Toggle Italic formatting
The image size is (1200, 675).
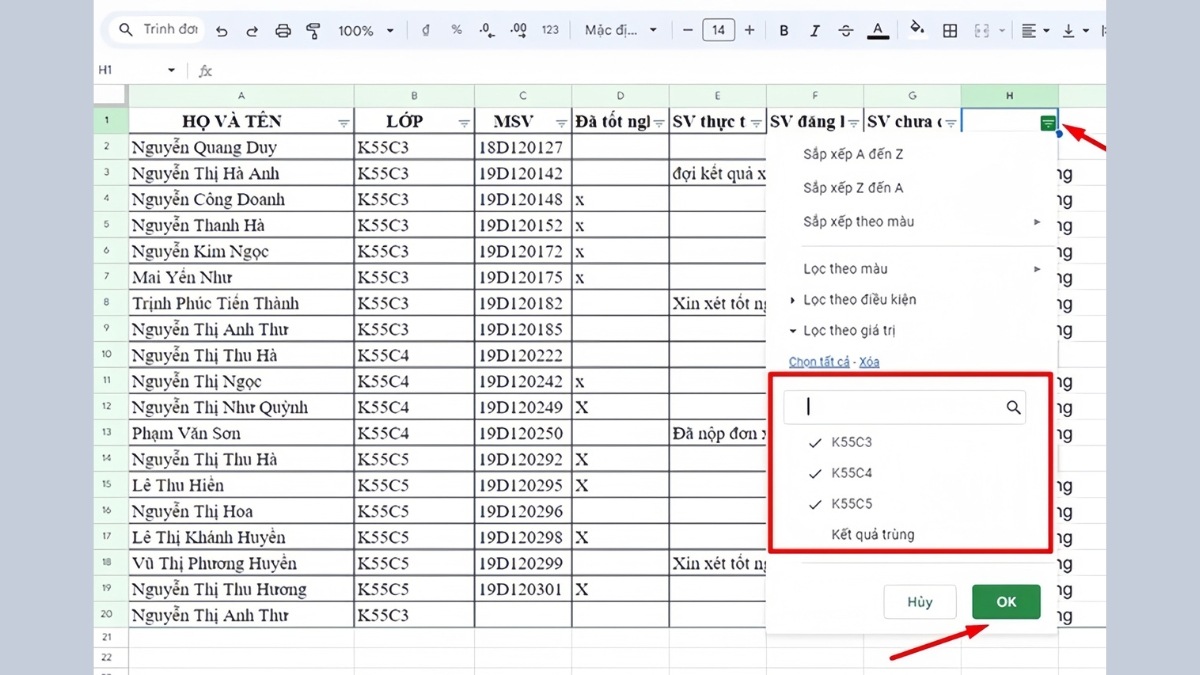814,31
